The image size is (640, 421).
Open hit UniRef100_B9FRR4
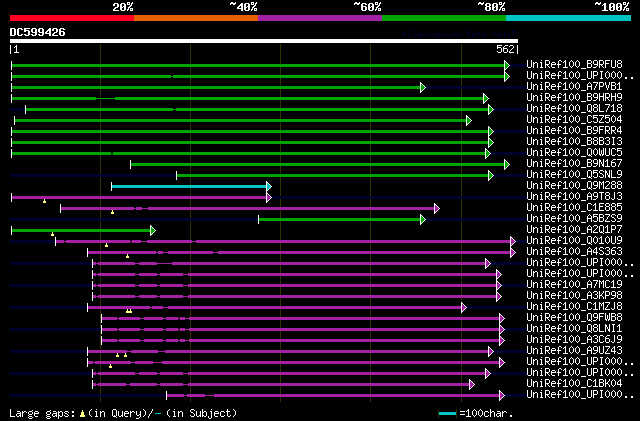pyautogui.click(x=574, y=130)
